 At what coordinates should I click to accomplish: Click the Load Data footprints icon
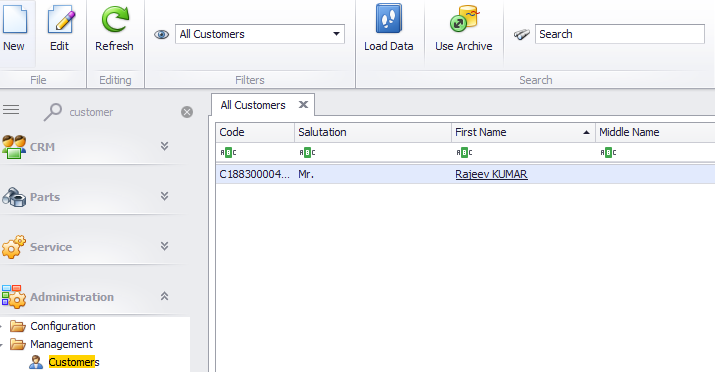[x=389, y=19]
